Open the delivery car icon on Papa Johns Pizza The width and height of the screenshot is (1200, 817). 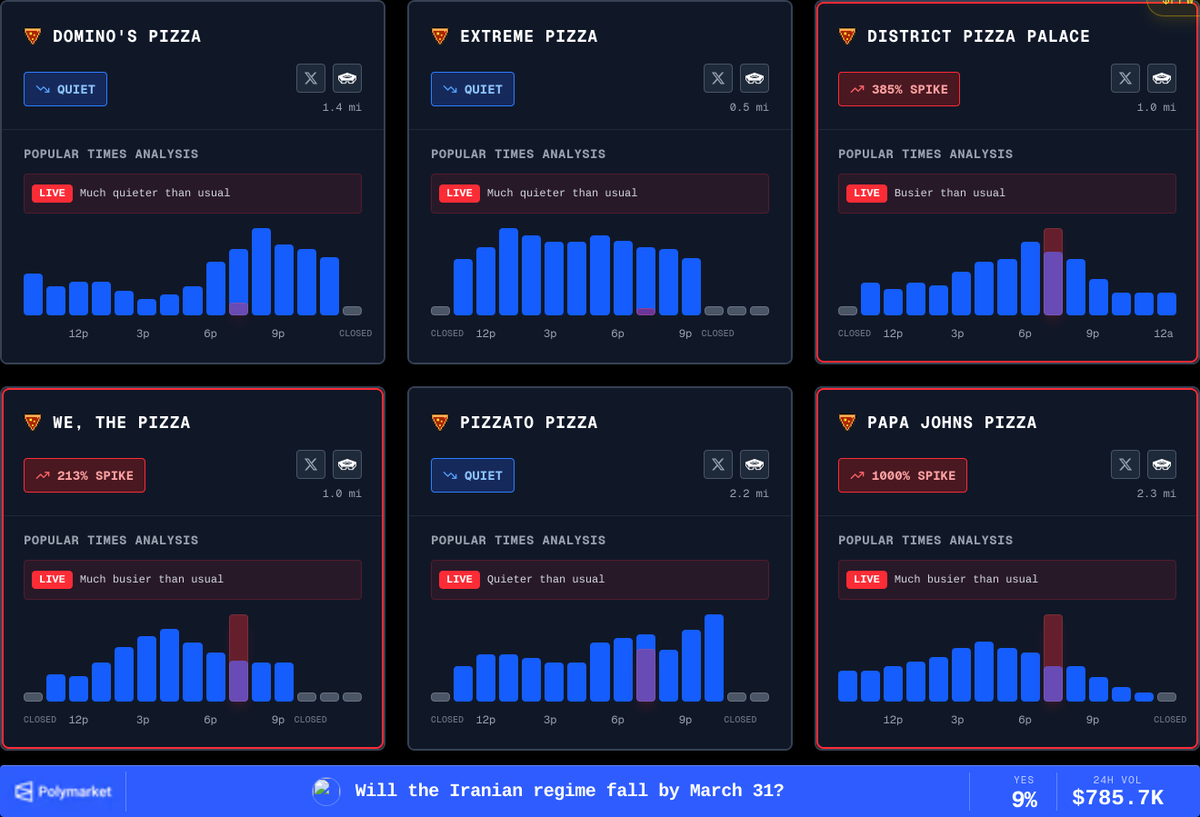(1161, 464)
